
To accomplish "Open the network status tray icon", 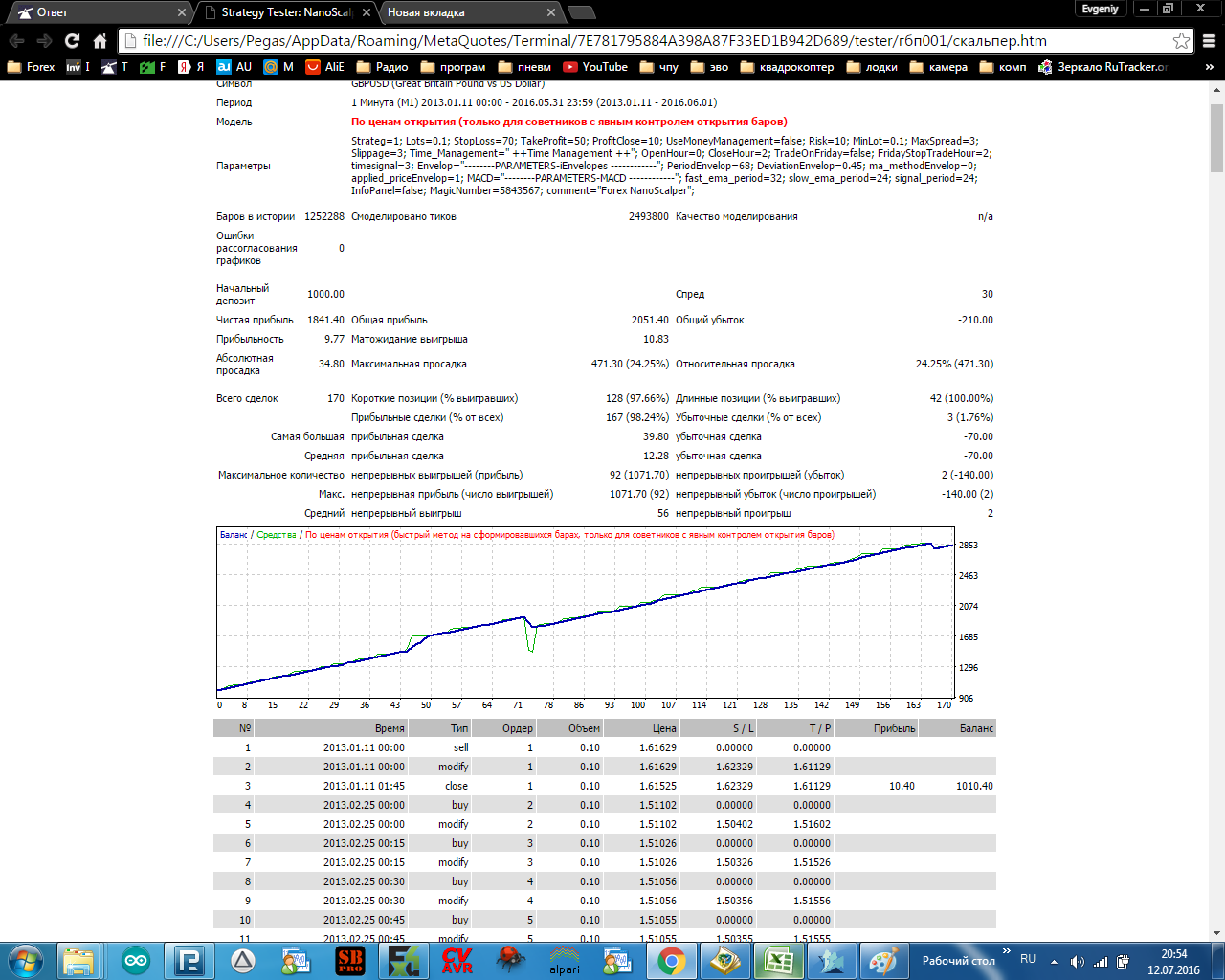I will coord(1101,961).
